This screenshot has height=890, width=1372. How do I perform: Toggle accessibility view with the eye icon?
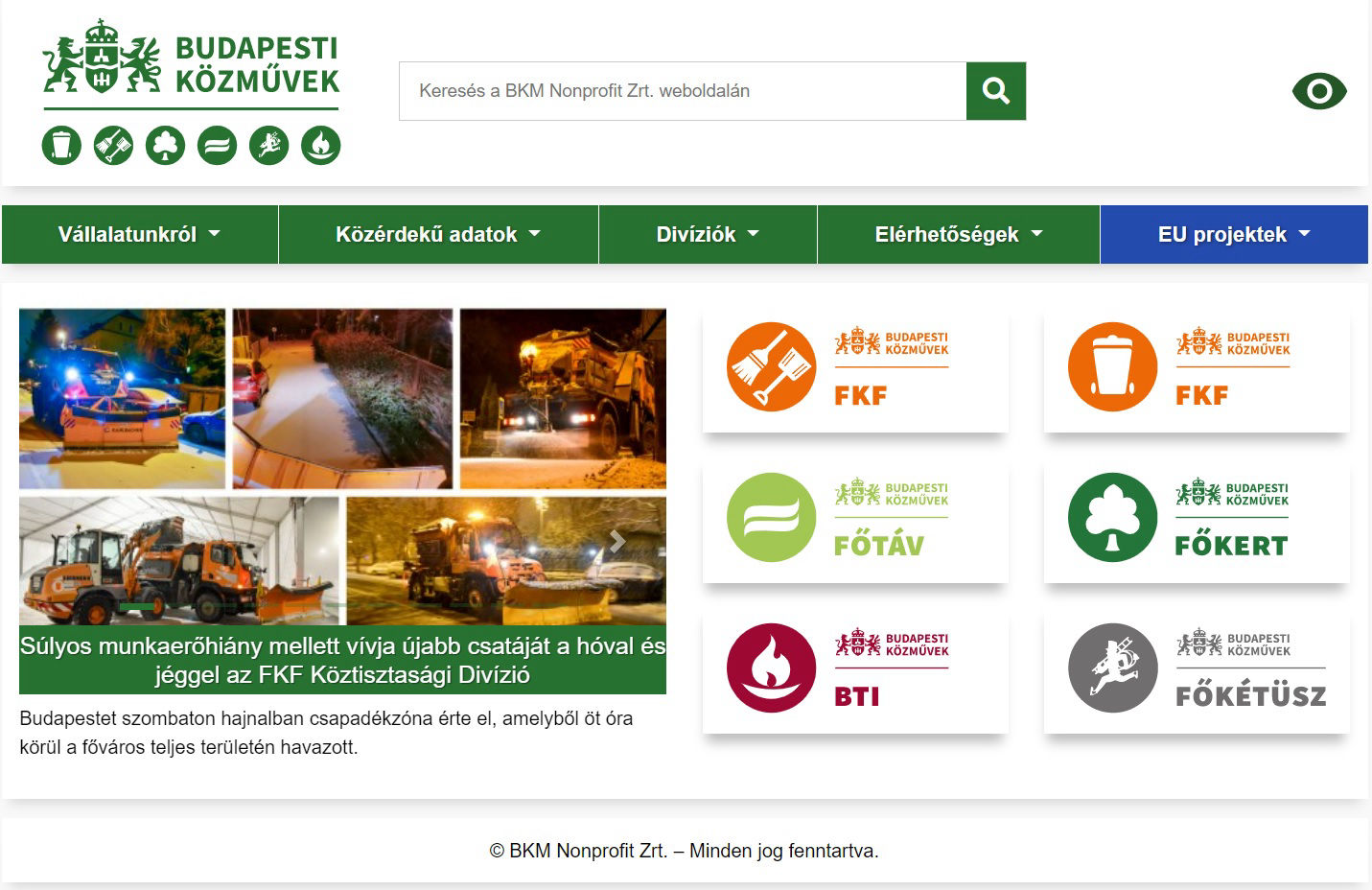1319,91
